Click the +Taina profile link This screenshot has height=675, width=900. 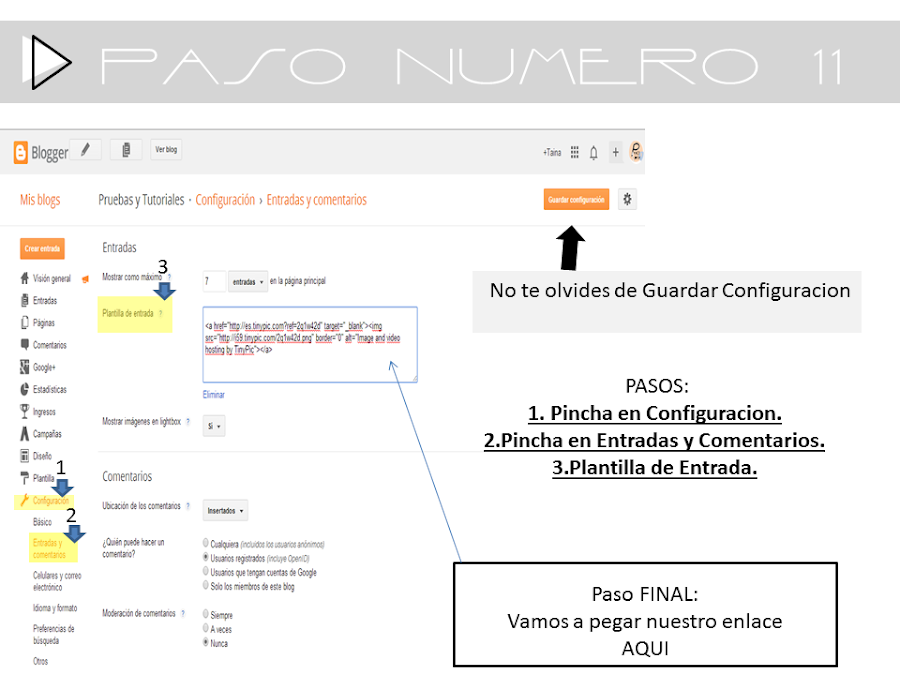(552, 153)
